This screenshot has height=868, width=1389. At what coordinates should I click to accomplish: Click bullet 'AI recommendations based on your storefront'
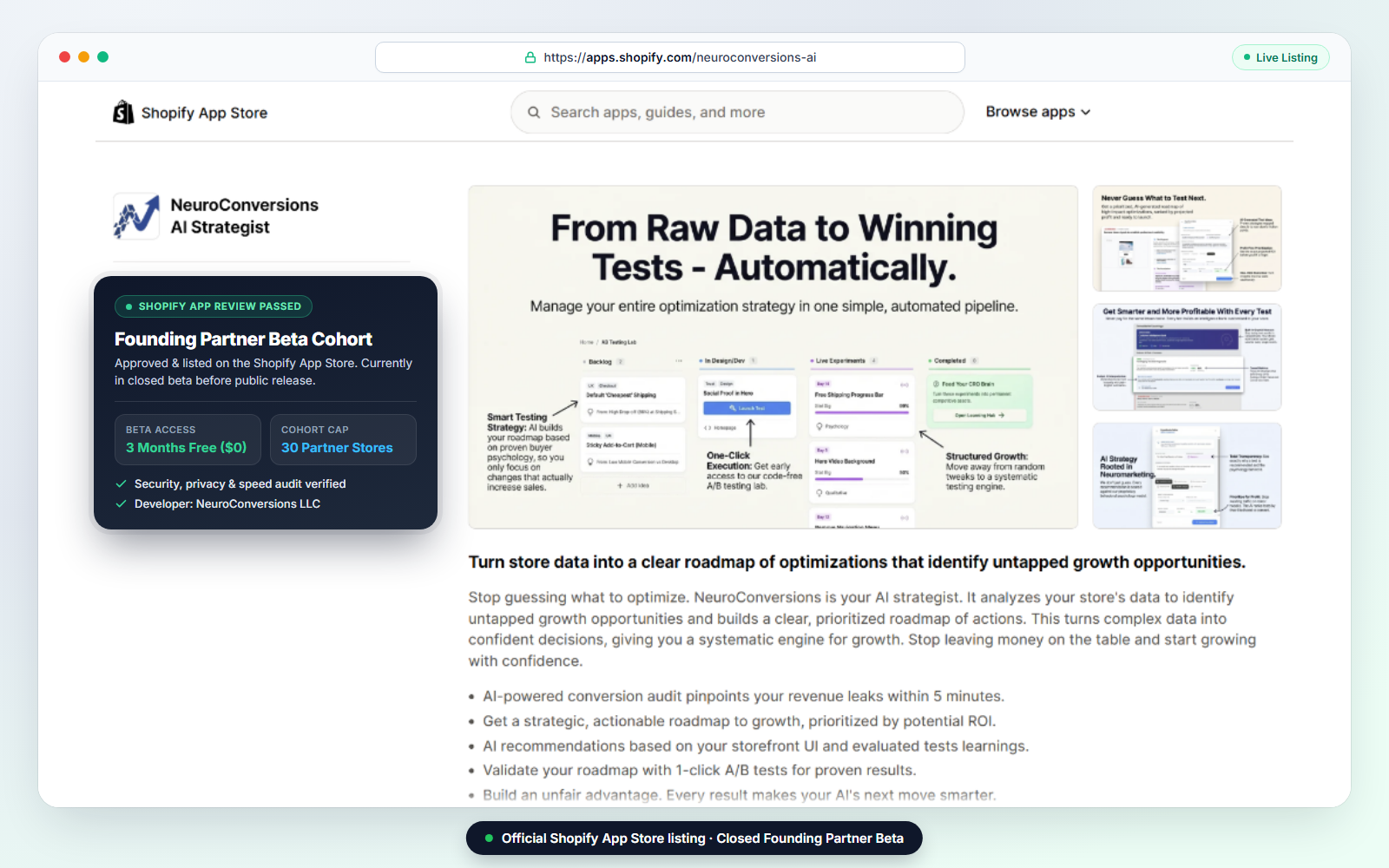tap(755, 746)
